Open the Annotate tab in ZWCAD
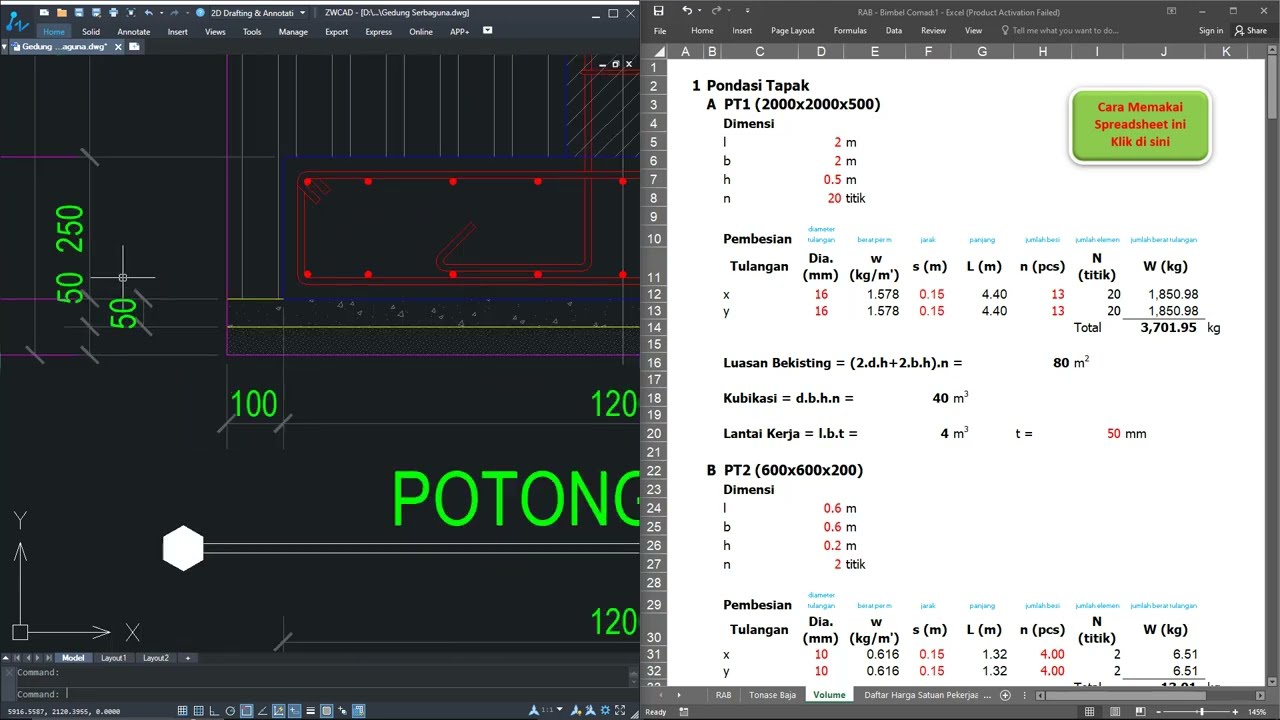Screen dimensions: 1280x720 click(x=134, y=31)
